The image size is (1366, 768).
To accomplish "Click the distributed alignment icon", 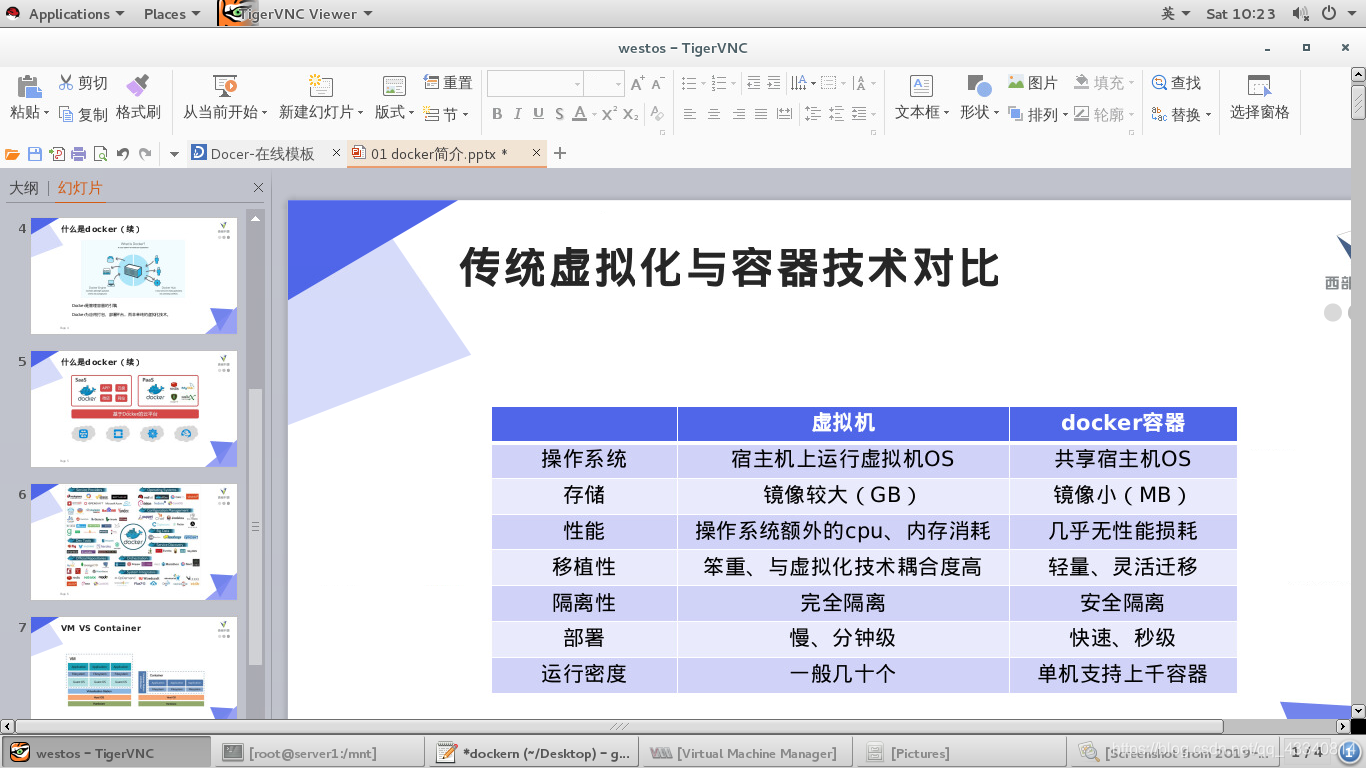I will tap(784, 114).
